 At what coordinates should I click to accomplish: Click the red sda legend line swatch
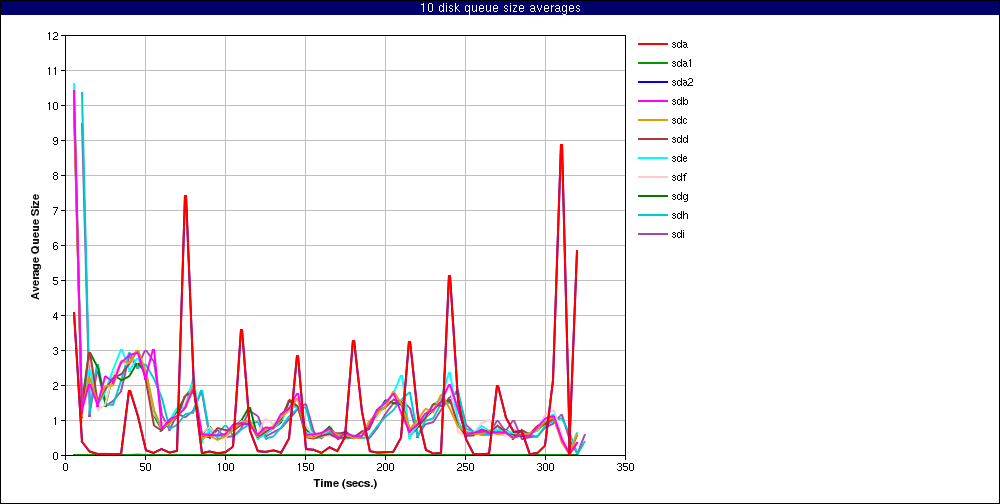point(651,44)
